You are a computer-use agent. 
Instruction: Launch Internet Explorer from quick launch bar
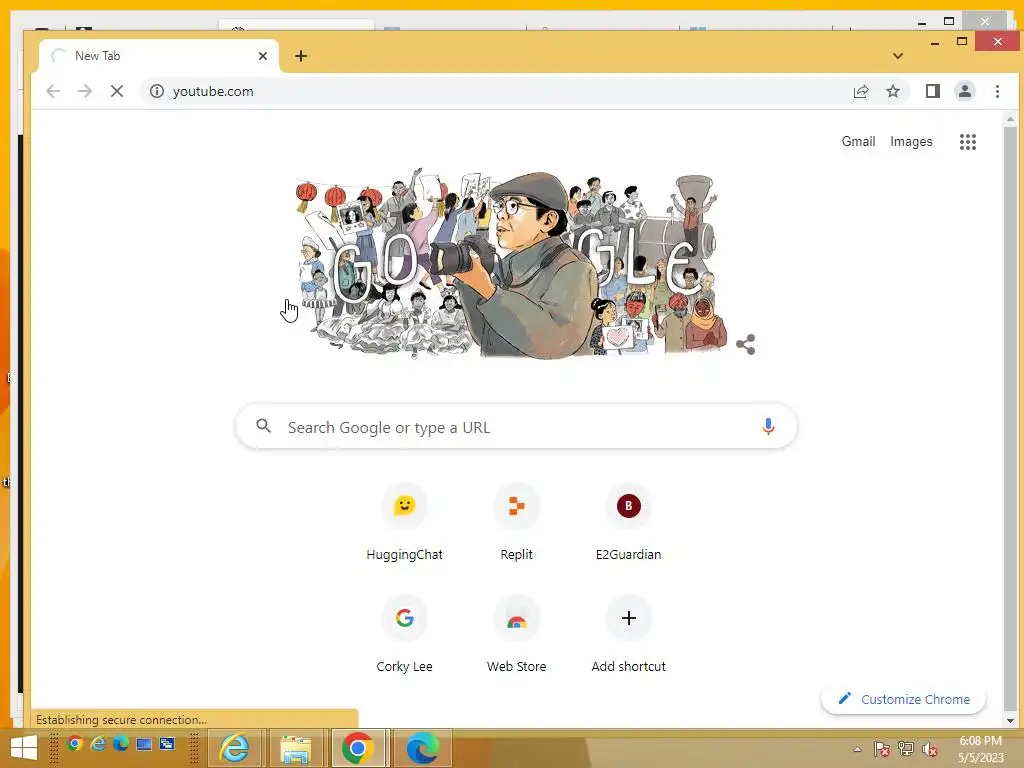click(x=98, y=744)
